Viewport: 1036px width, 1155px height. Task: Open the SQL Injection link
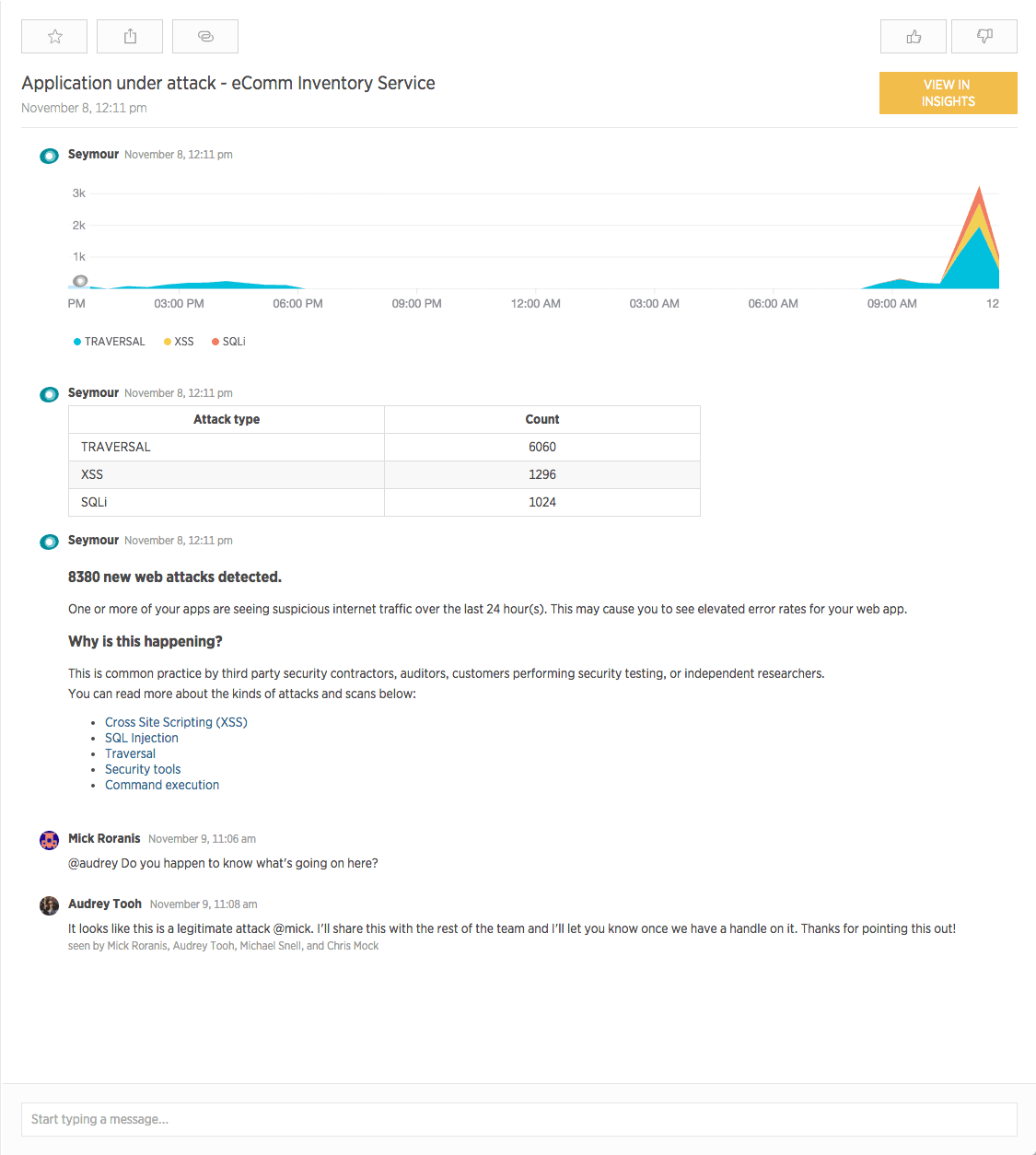coord(142,738)
